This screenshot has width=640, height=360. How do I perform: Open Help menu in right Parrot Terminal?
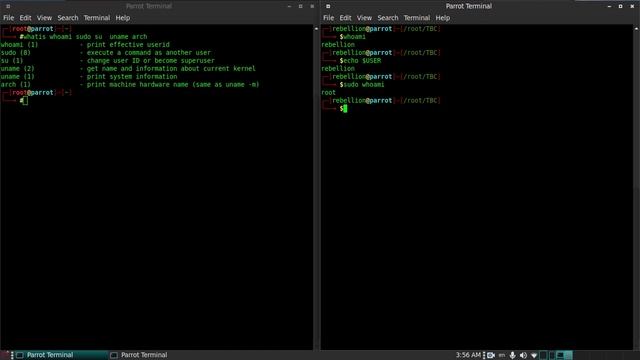click(442, 18)
